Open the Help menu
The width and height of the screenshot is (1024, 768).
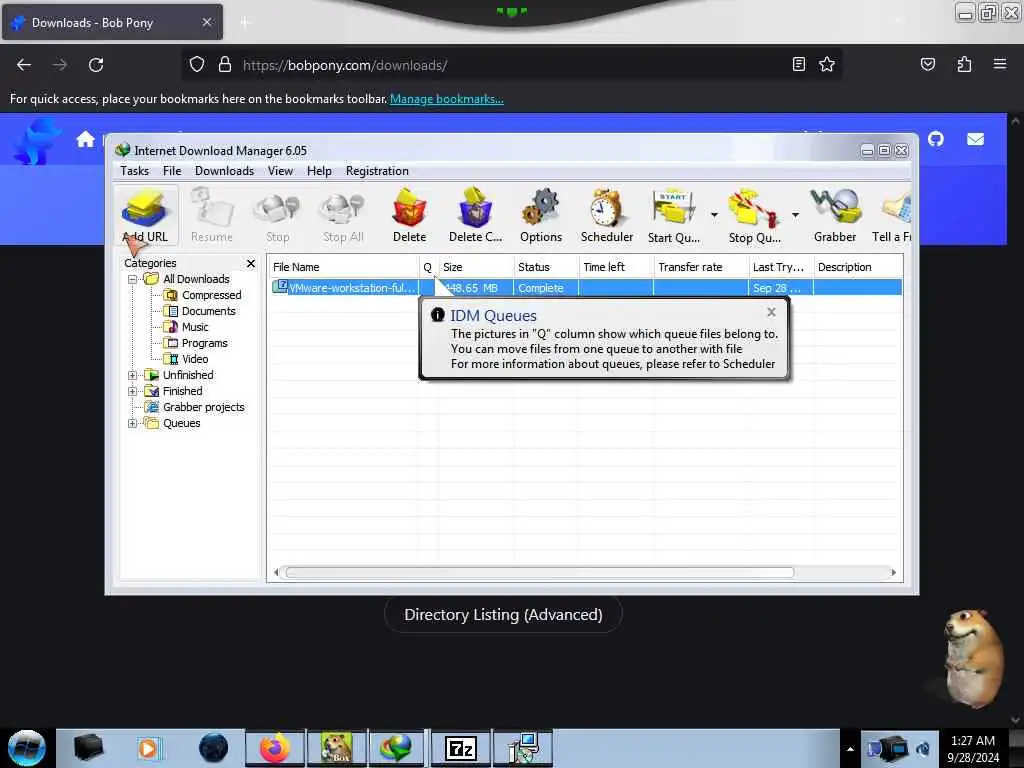pos(319,170)
